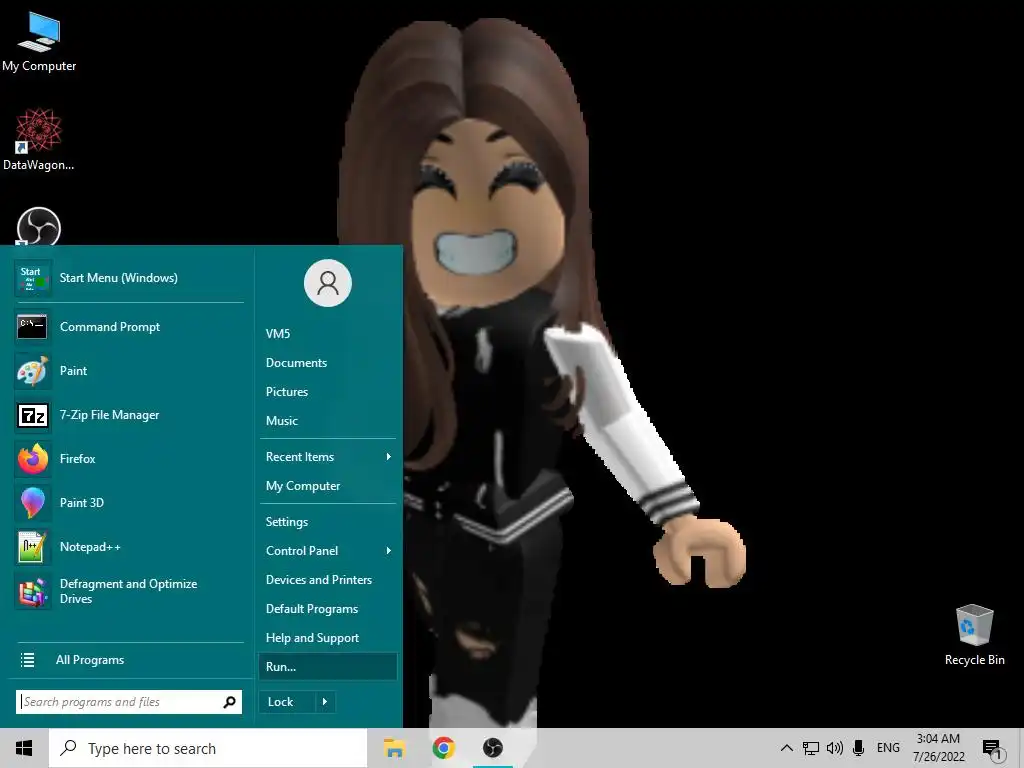Open Default Programs
Screen dimensions: 1024x768
(x=328, y=609)
